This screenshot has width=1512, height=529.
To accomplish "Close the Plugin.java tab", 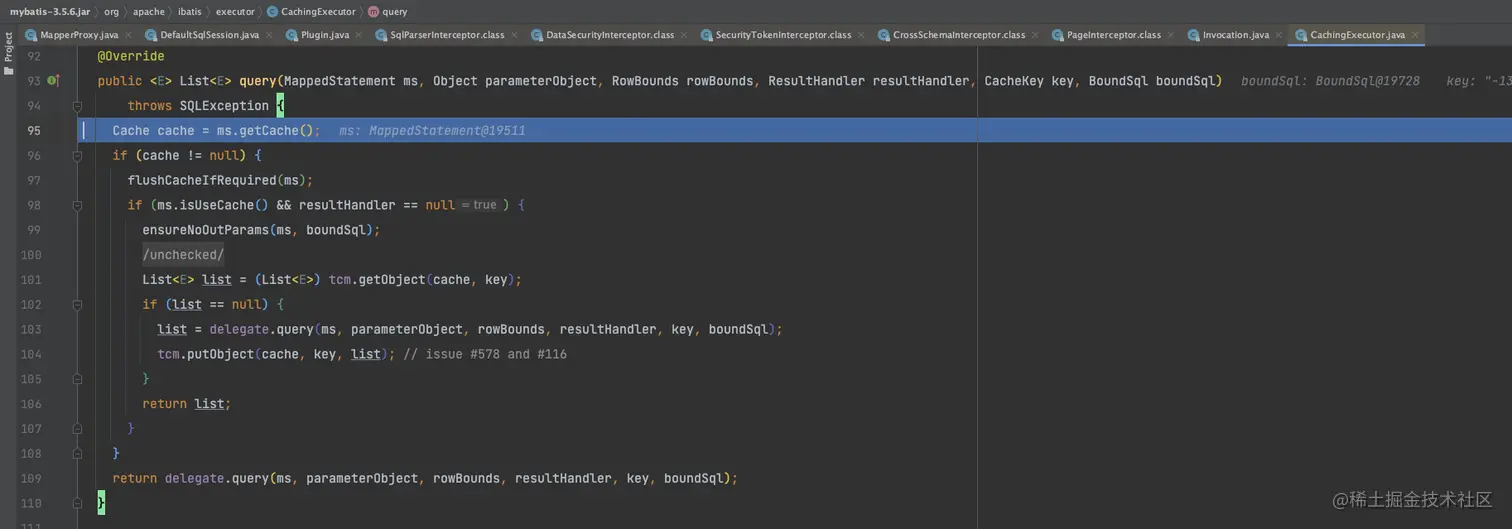I will click(360, 35).
